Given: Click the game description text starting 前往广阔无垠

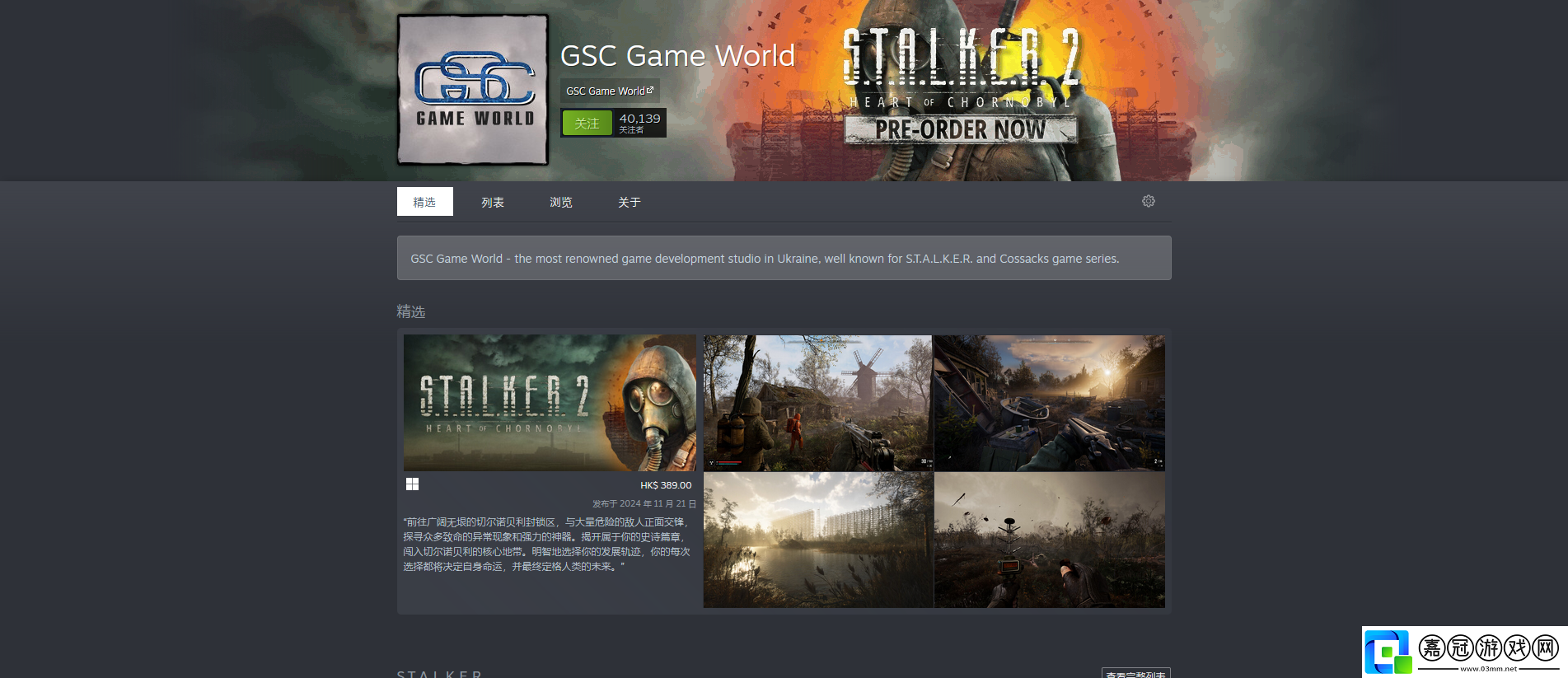Looking at the screenshot, I should (546, 545).
